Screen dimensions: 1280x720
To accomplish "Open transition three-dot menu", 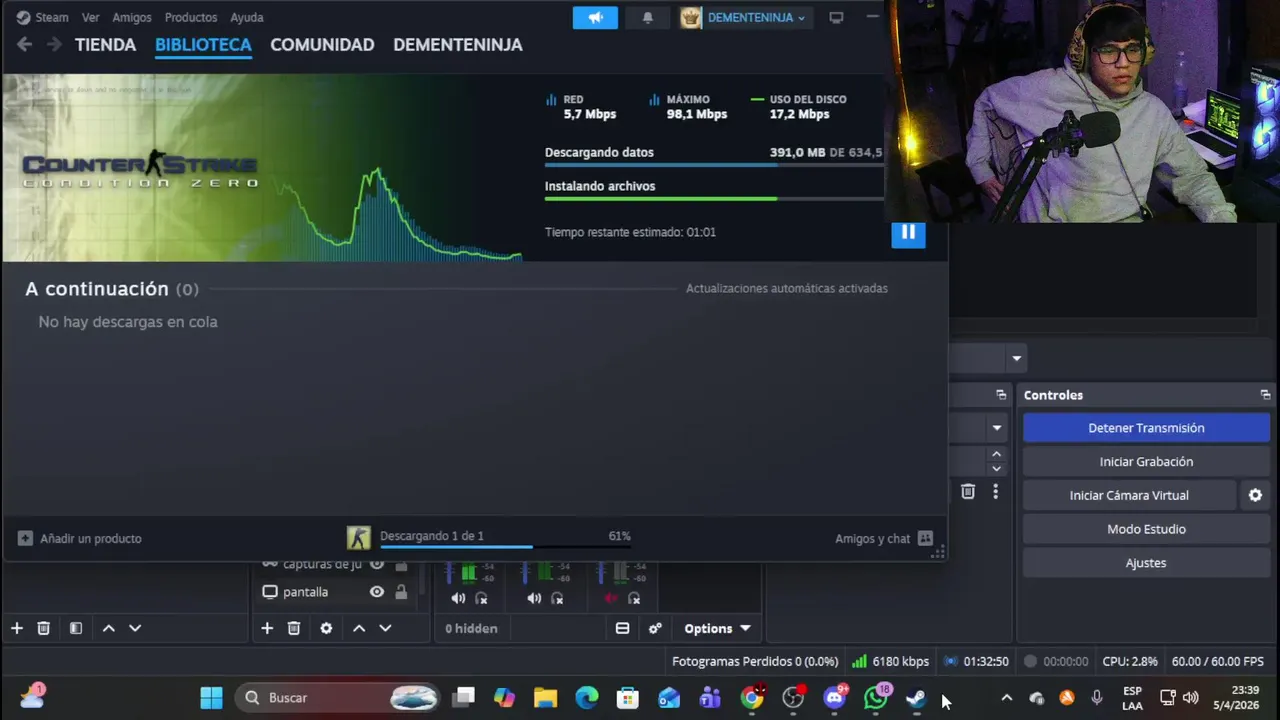I will click(x=995, y=491).
